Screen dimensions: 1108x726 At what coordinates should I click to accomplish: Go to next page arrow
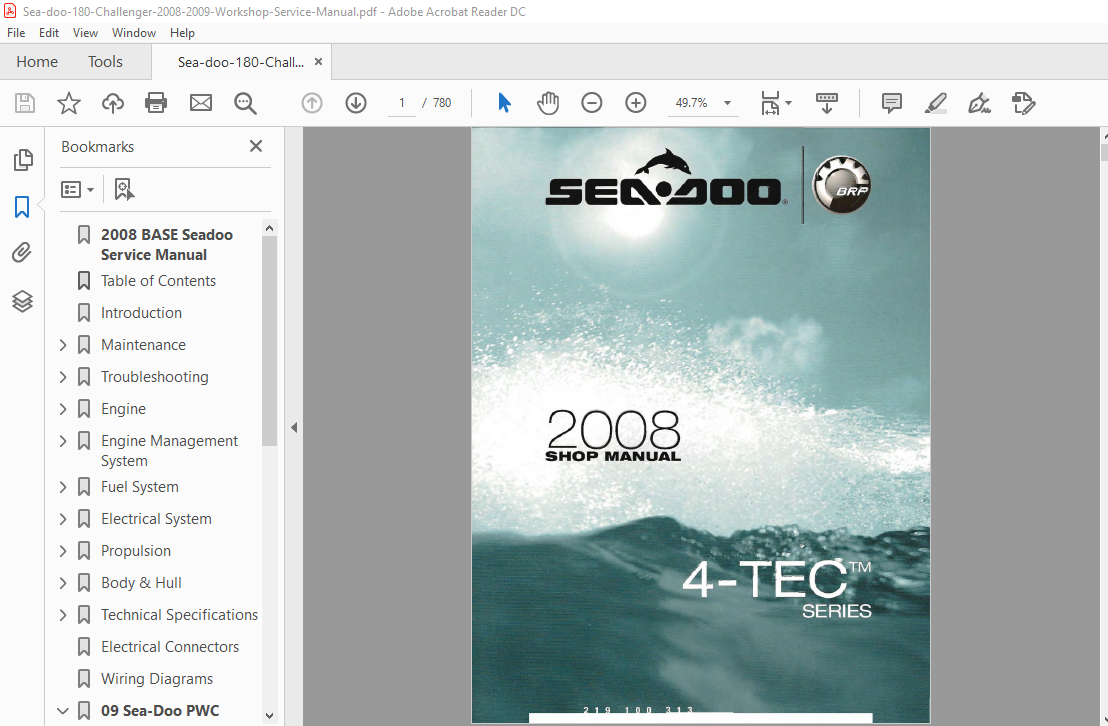pyautogui.click(x=356, y=103)
